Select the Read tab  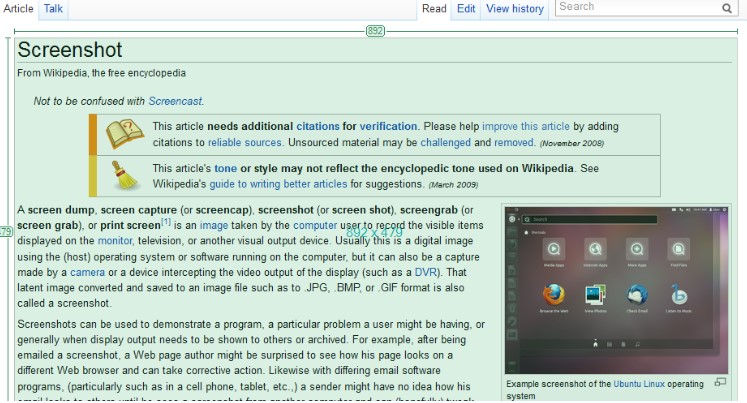434,9
